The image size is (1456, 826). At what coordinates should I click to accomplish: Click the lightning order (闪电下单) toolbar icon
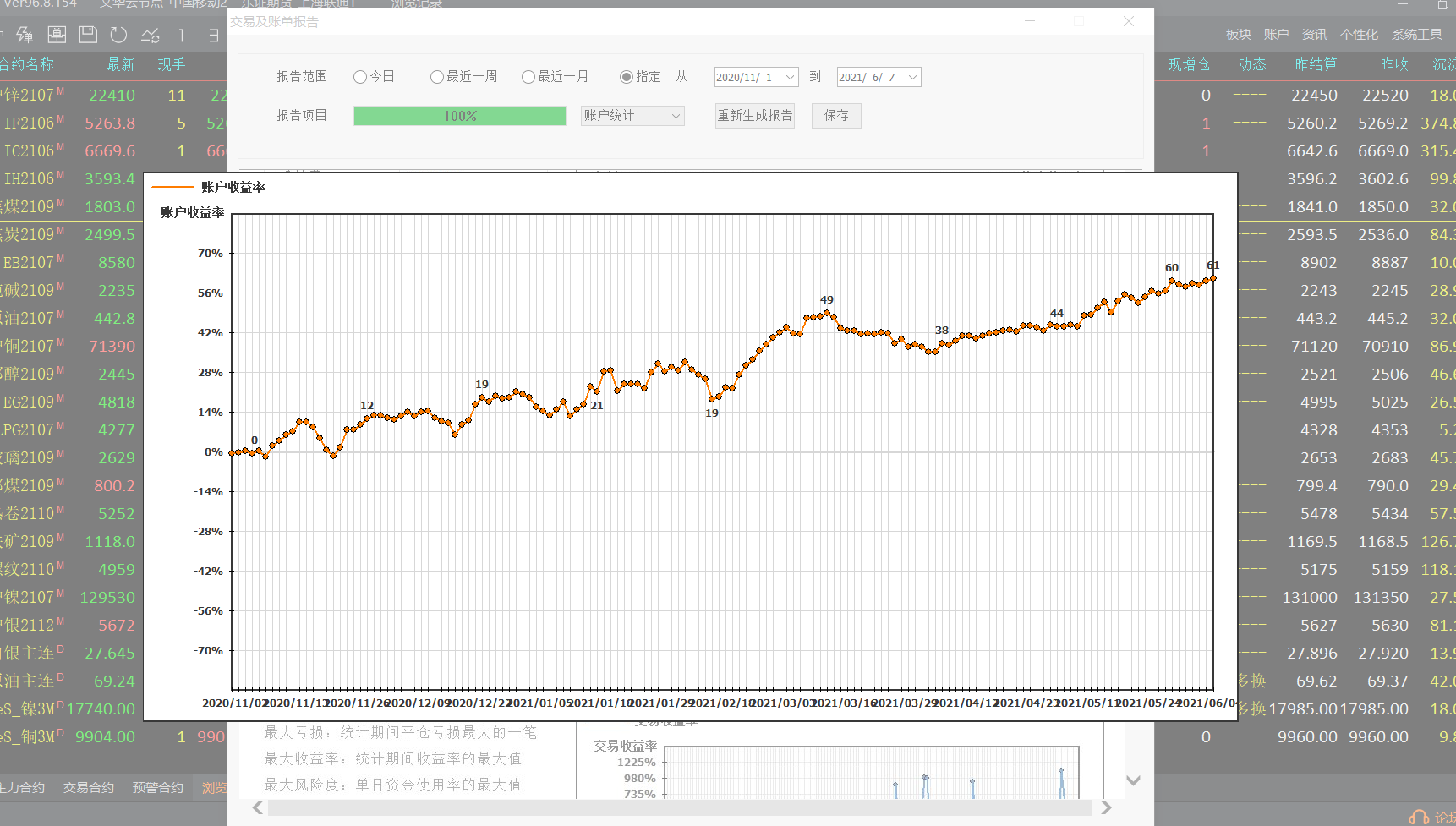click(25, 35)
